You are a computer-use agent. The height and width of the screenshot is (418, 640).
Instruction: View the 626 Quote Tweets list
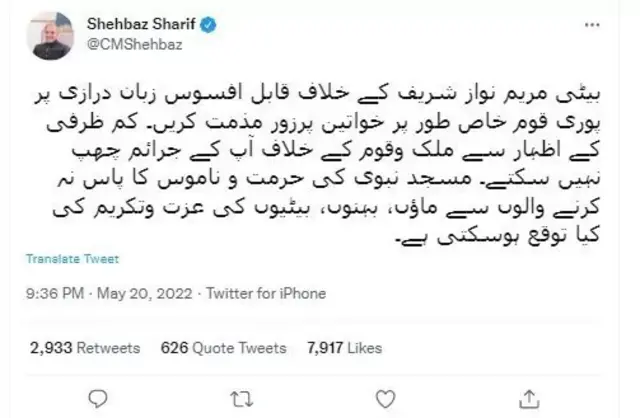tap(223, 348)
